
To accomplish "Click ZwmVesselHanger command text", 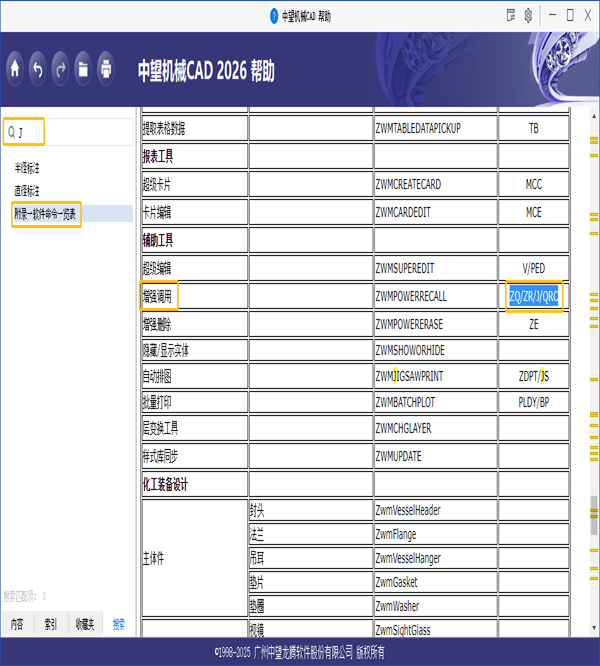I will click(408, 558).
